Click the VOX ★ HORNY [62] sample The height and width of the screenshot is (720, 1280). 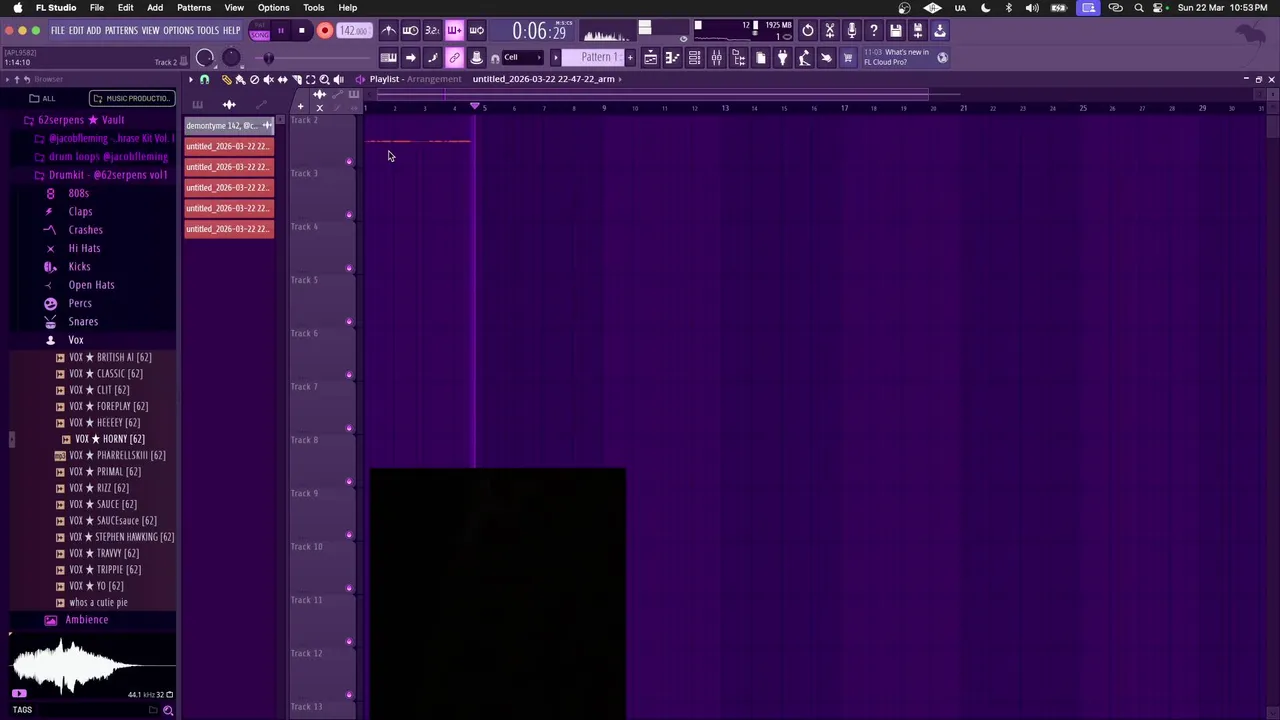[110, 439]
